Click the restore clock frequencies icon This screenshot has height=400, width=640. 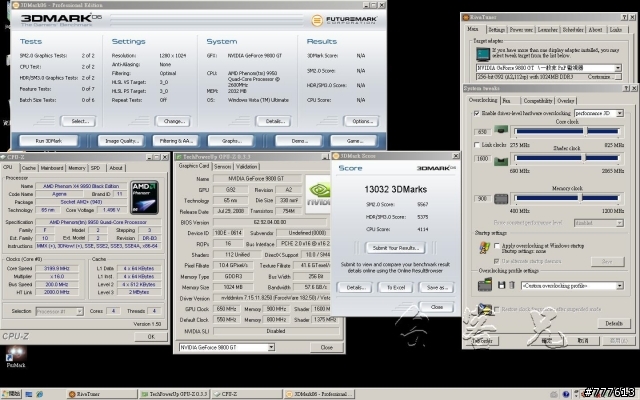pyautogui.click(x=485, y=309)
